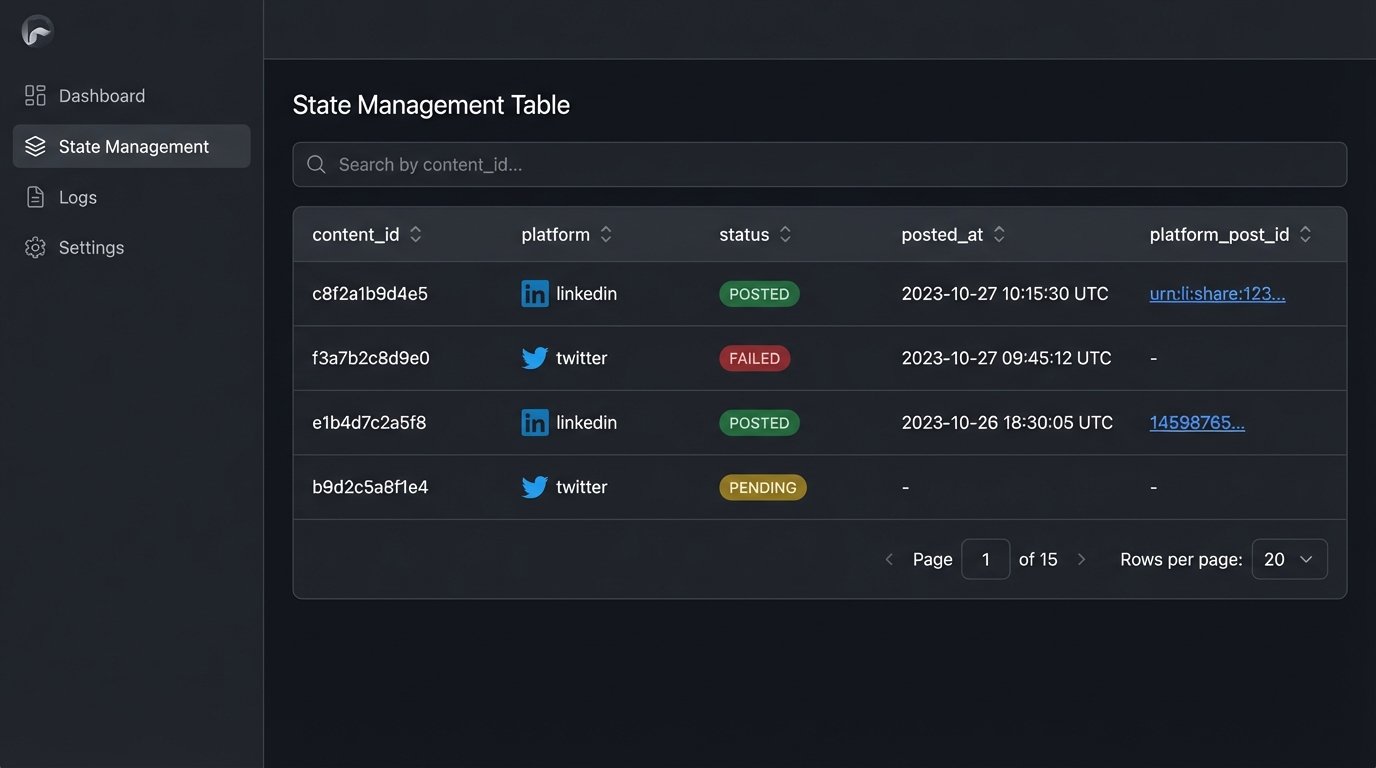Go to the next page arrow
The width and height of the screenshot is (1376, 768).
coord(1081,560)
